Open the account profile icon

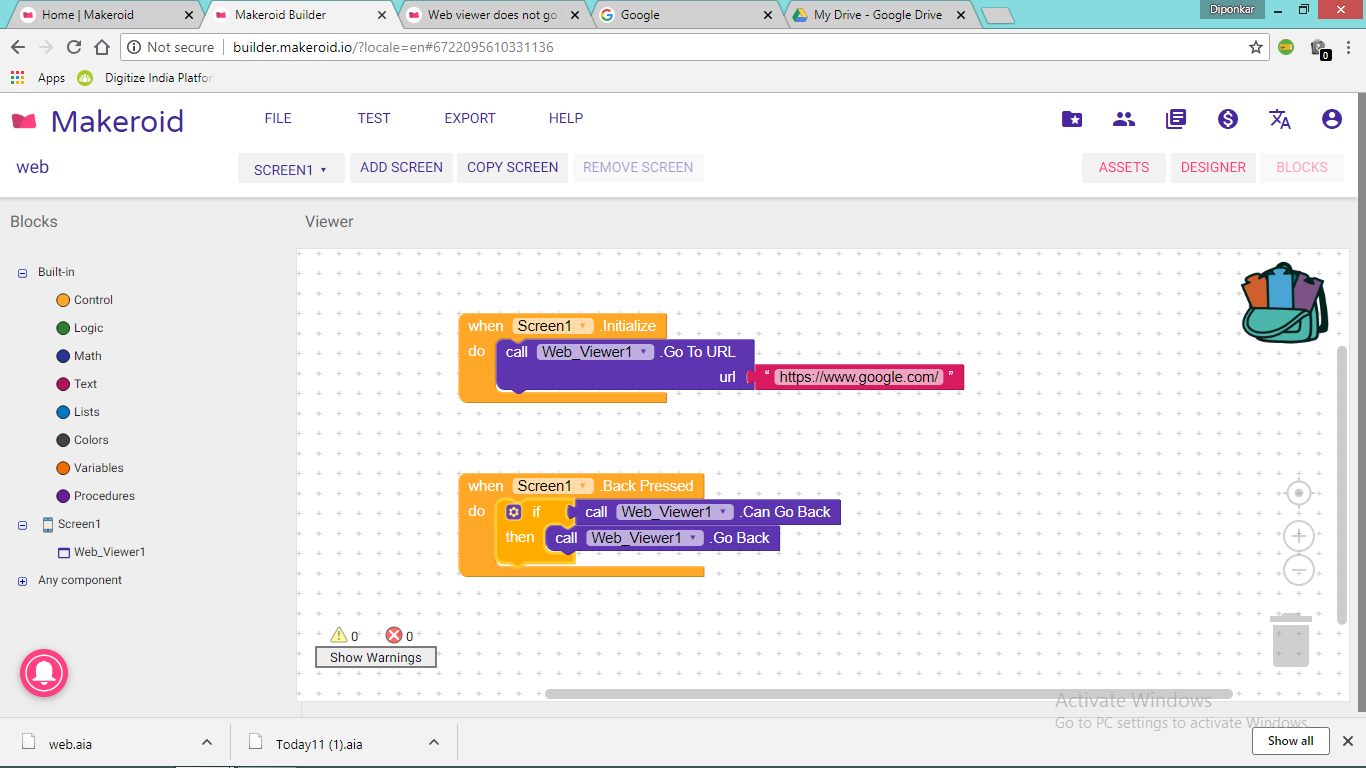coord(1331,119)
